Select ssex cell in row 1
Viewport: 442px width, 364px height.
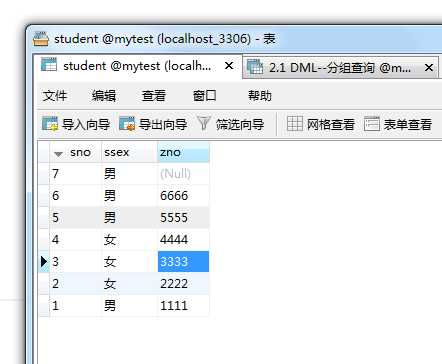pyautogui.click(x=129, y=306)
